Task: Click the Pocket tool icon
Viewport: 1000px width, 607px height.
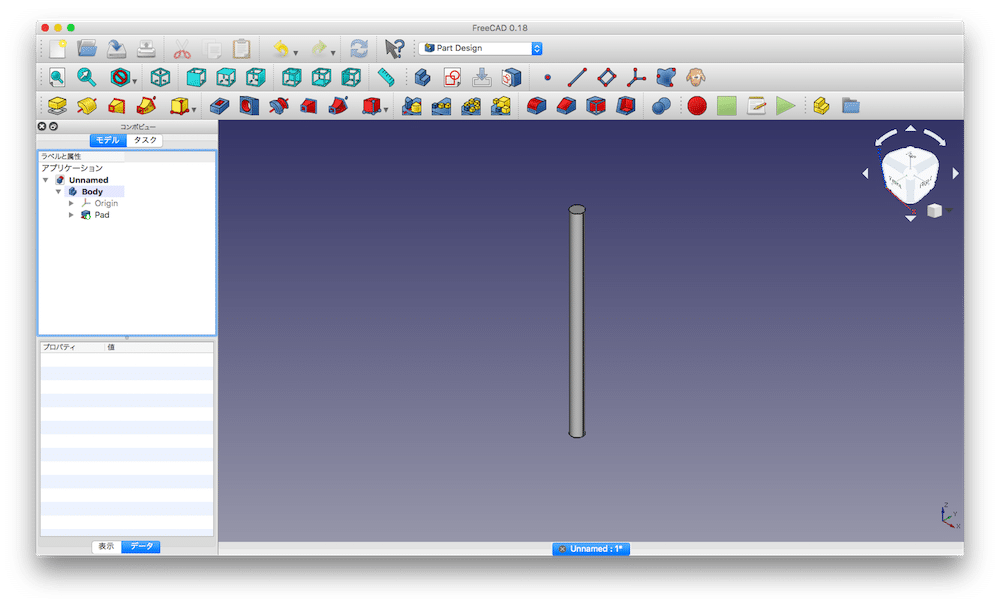Action: click(x=220, y=105)
